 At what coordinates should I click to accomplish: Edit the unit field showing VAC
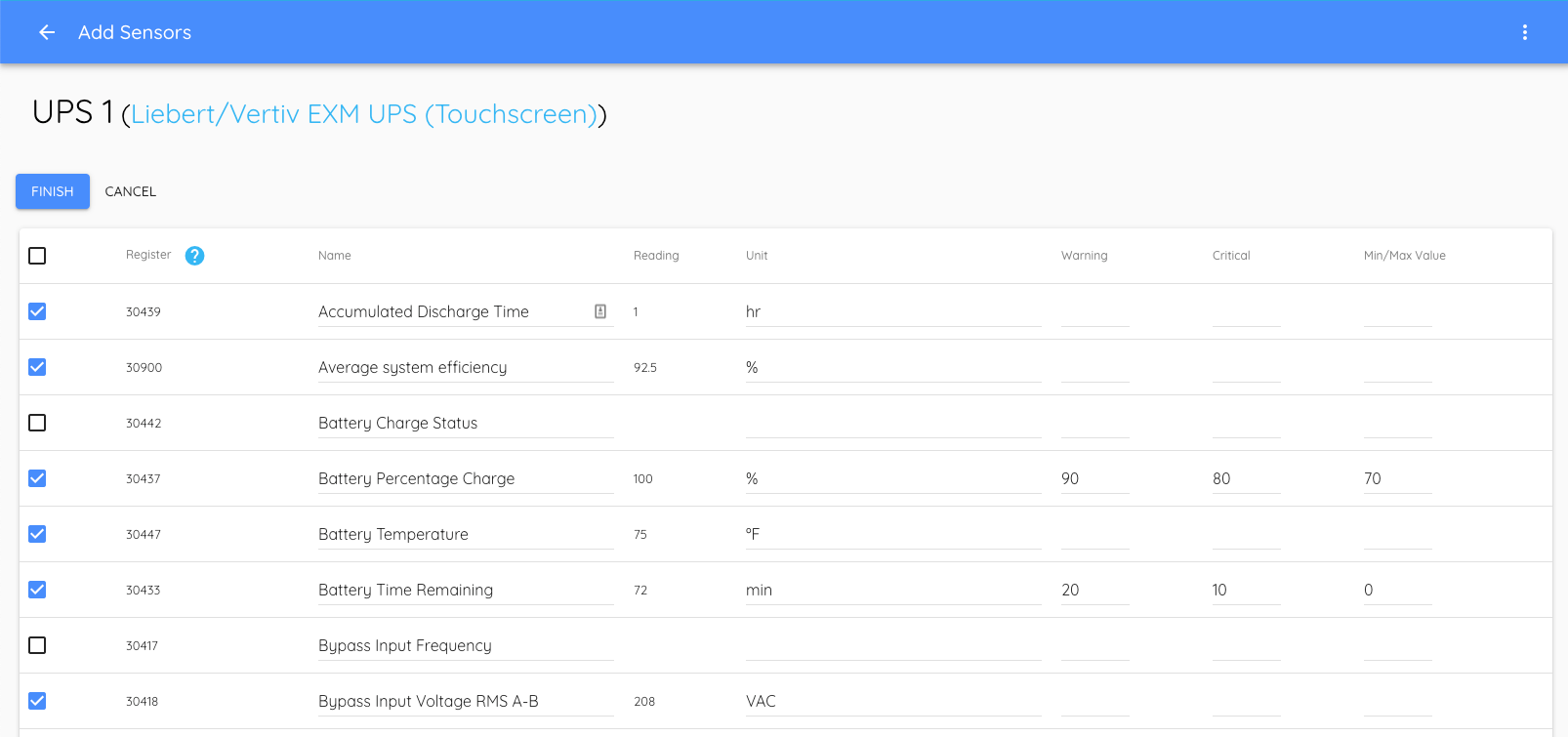[891, 701]
